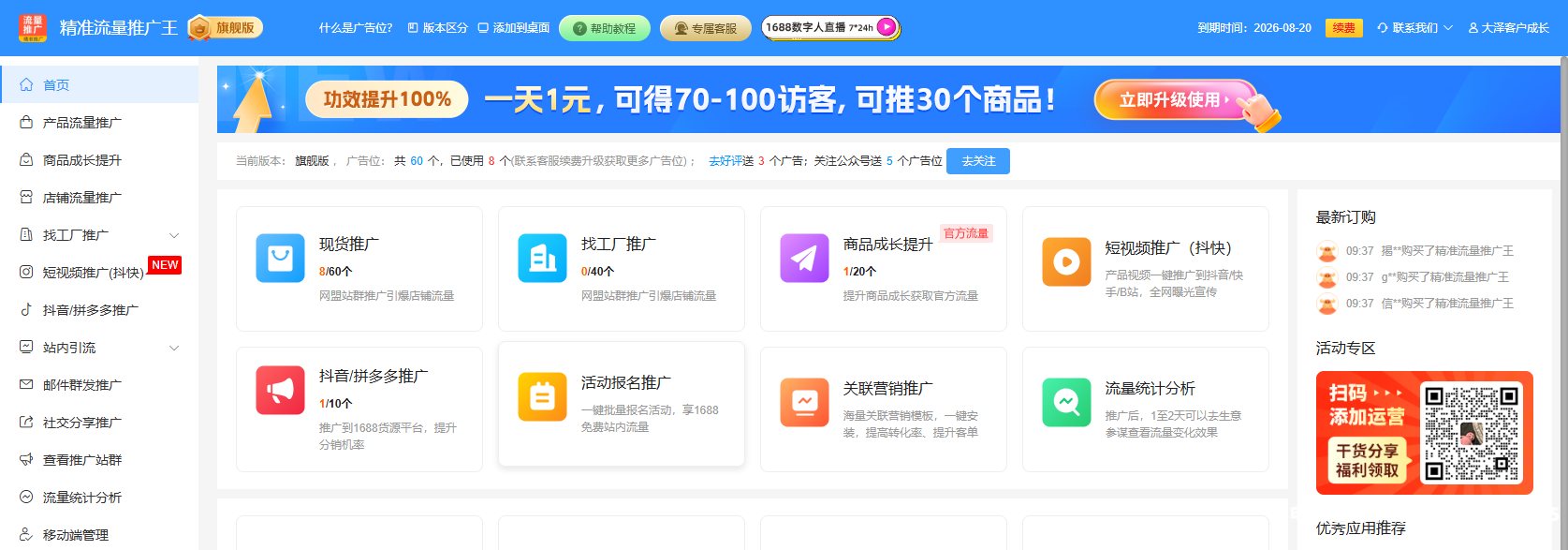Click the QR code in 活动专区
The image size is (1568, 550).
coord(1472,433)
